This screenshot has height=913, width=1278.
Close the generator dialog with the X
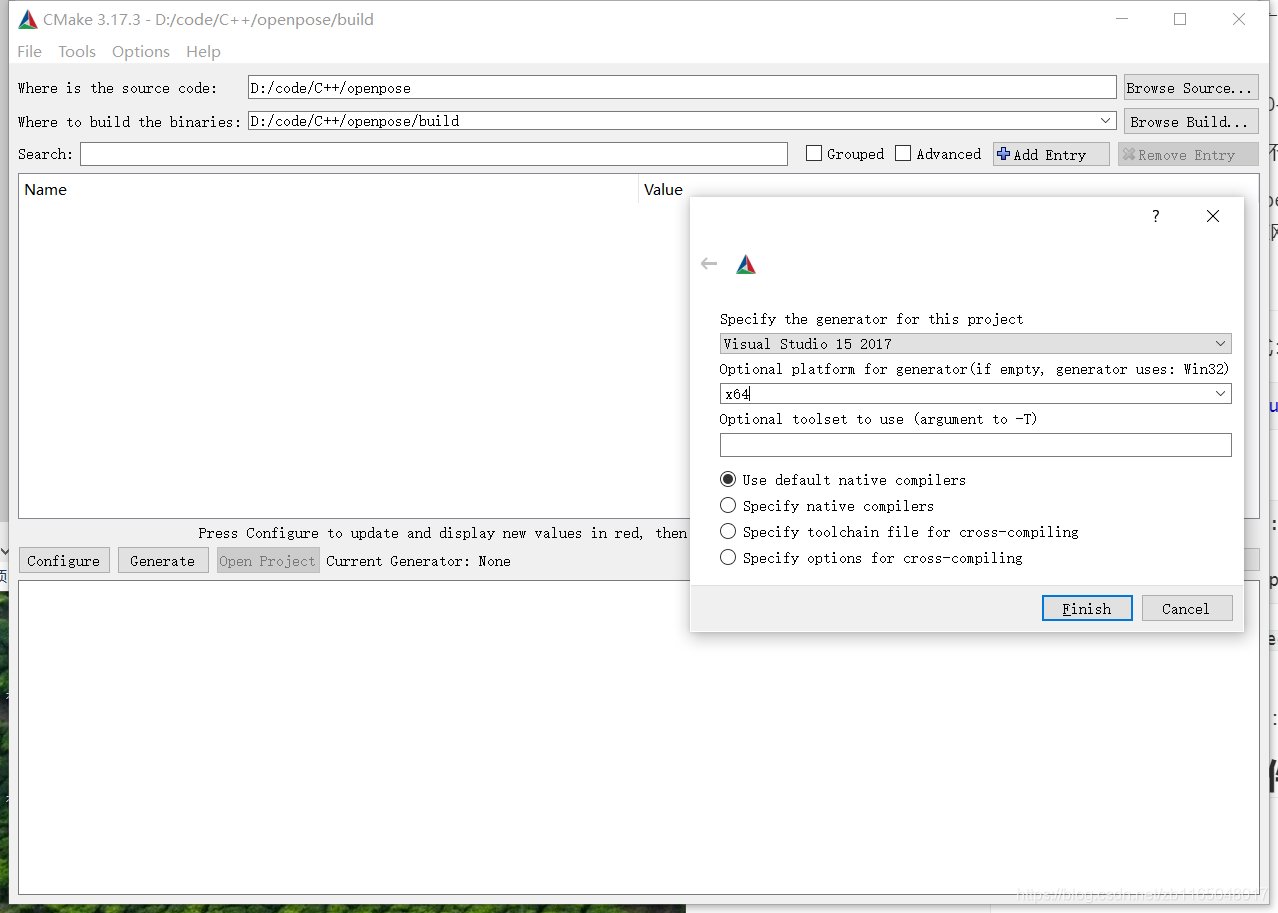[1213, 216]
